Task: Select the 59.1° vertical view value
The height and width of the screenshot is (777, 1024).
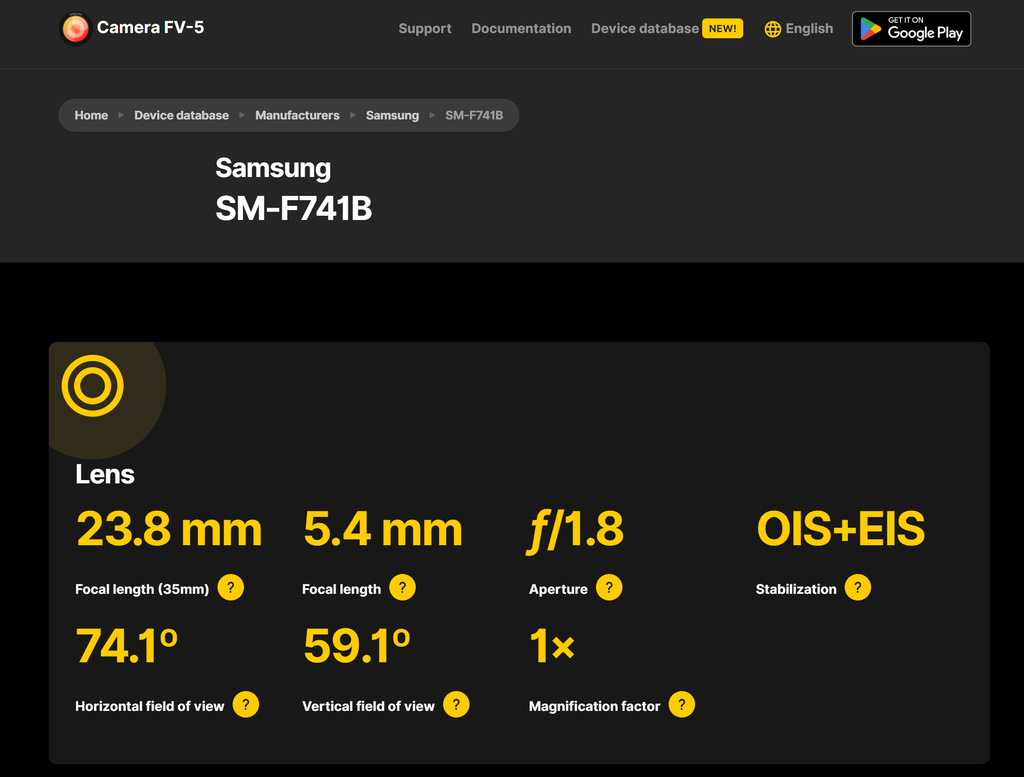Action: click(357, 646)
